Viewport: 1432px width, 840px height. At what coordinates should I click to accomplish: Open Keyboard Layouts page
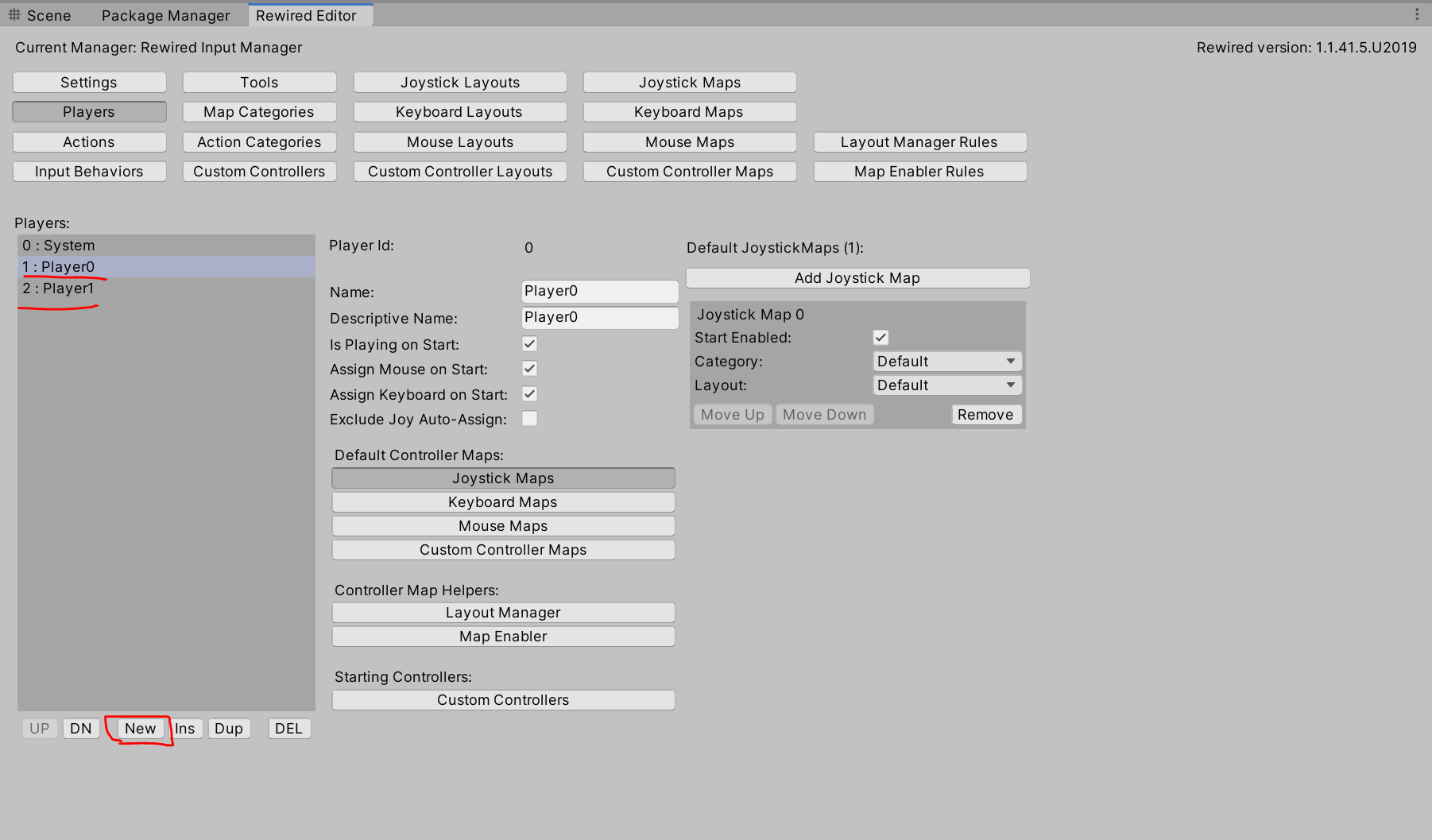tap(460, 112)
